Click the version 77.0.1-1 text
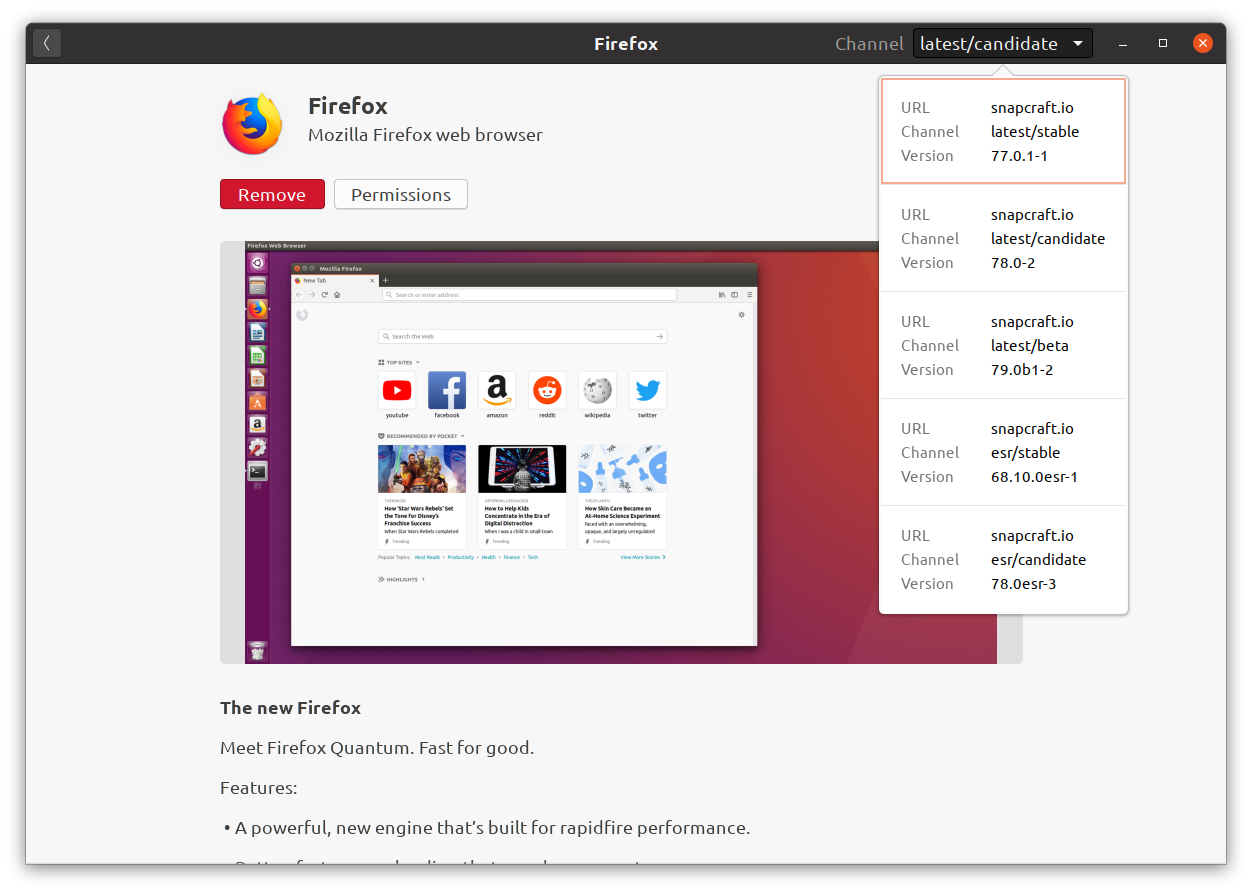This screenshot has height=893, width=1252. pyautogui.click(x=1019, y=155)
